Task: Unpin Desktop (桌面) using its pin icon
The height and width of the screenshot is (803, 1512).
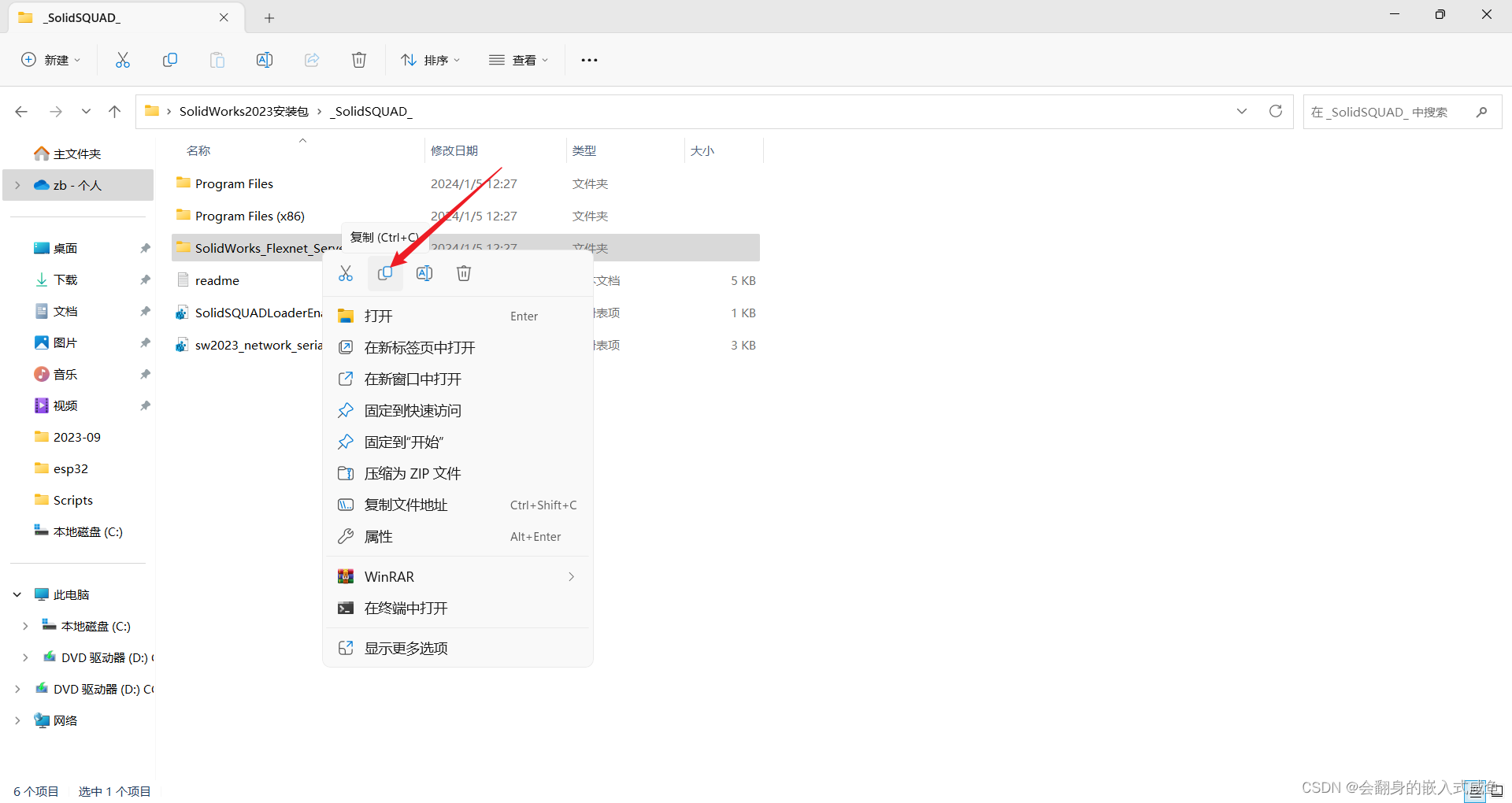Action: [146, 248]
